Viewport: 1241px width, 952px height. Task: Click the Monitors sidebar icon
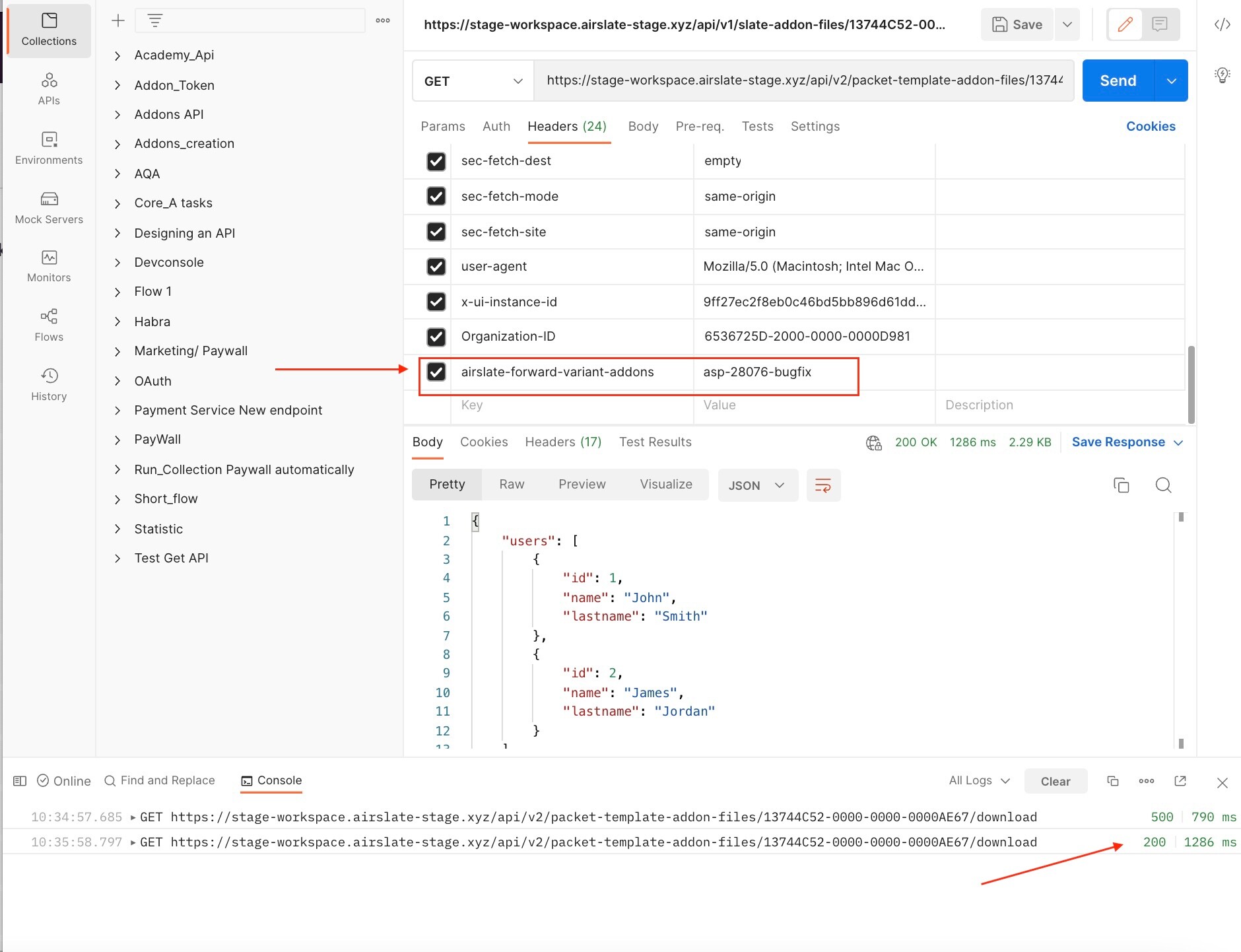coord(49,265)
